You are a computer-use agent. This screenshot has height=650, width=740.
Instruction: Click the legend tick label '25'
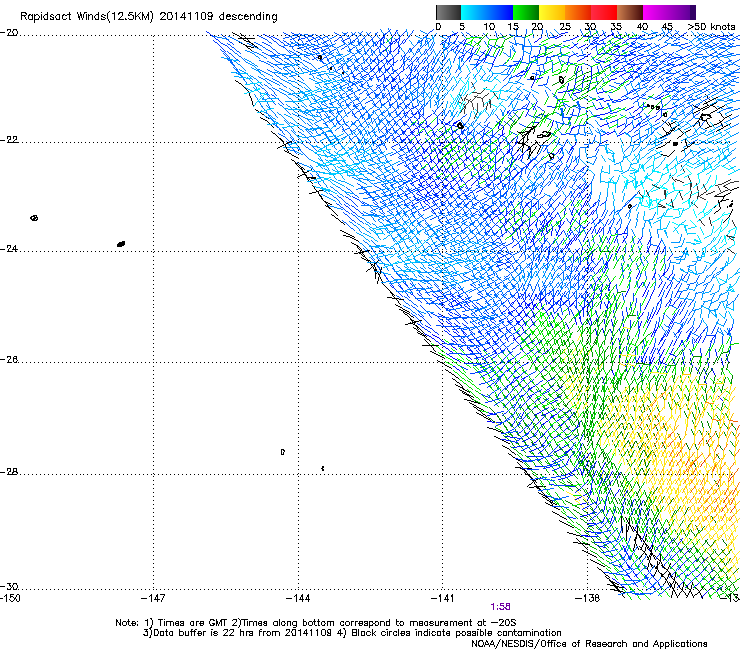click(x=565, y=27)
